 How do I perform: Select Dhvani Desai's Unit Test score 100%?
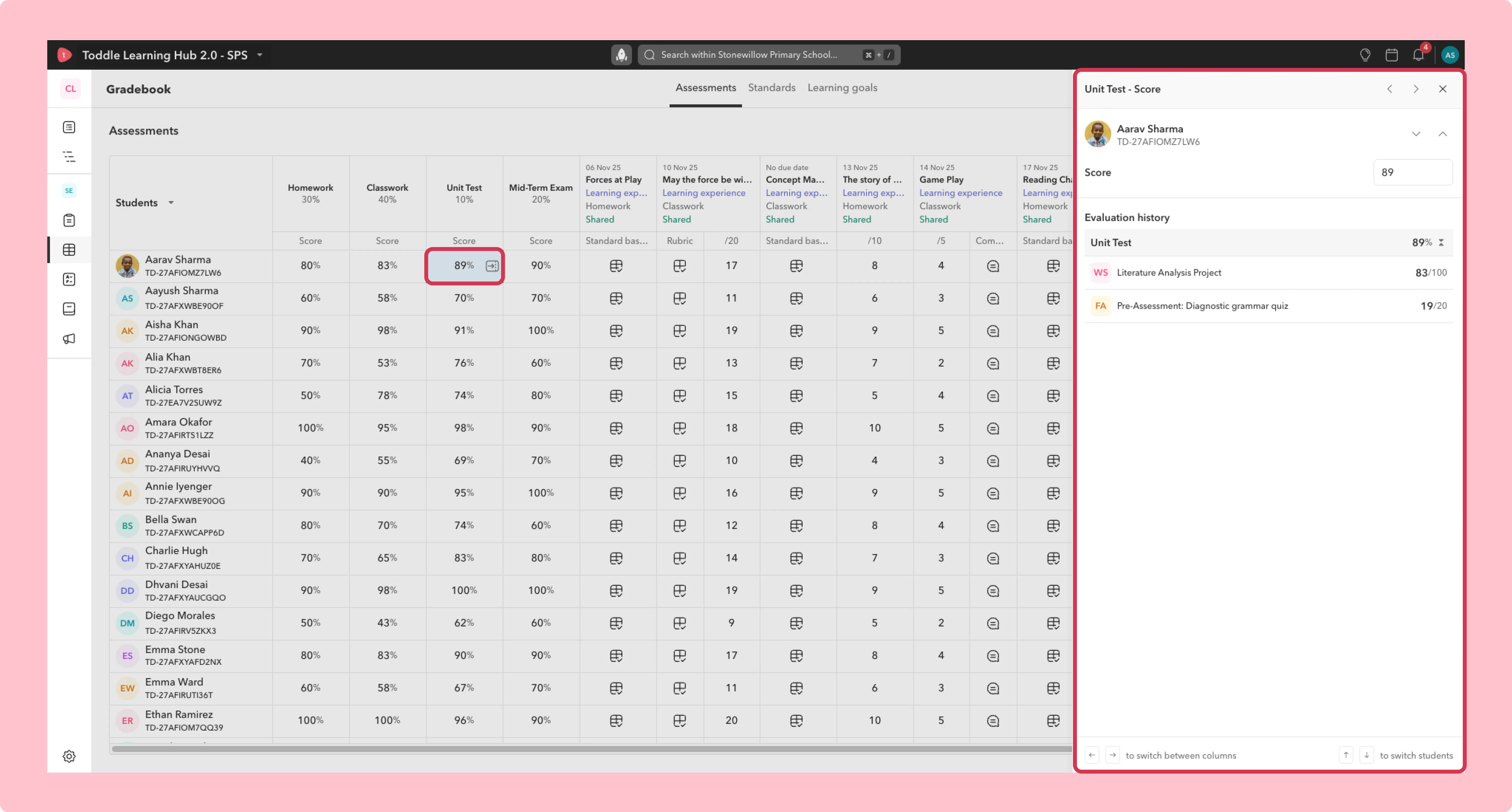click(464, 591)
